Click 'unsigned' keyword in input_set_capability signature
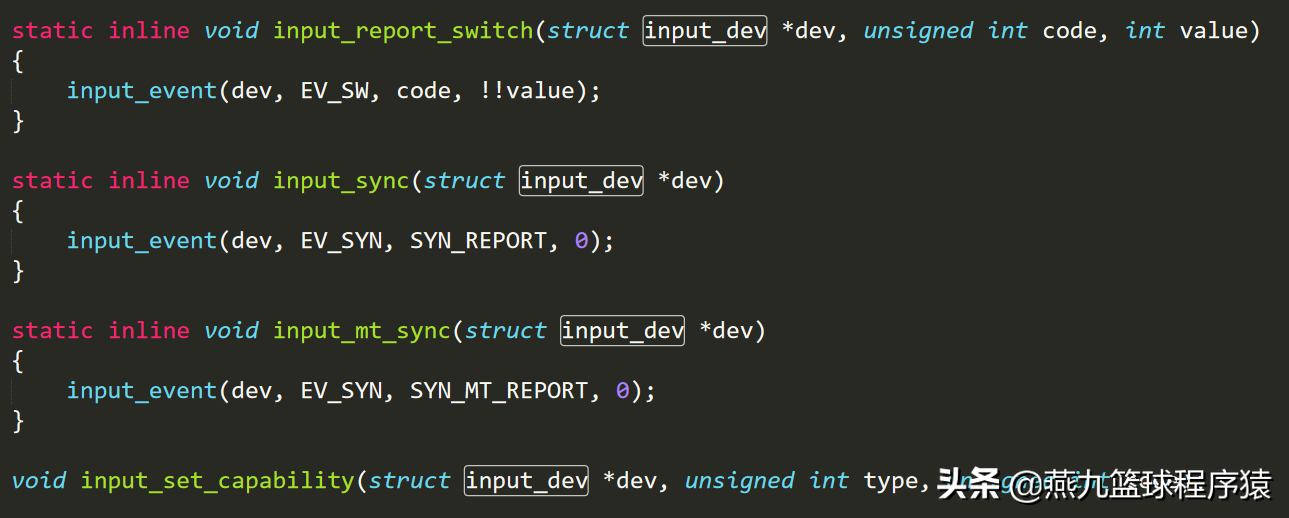 click(739, 481)
